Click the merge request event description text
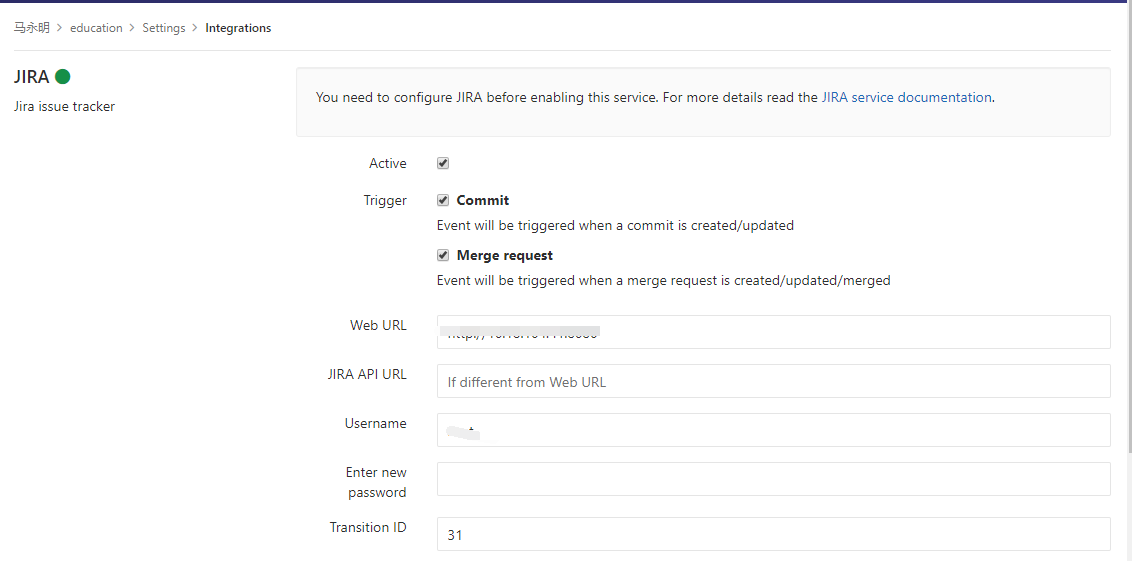 (663, 280)
